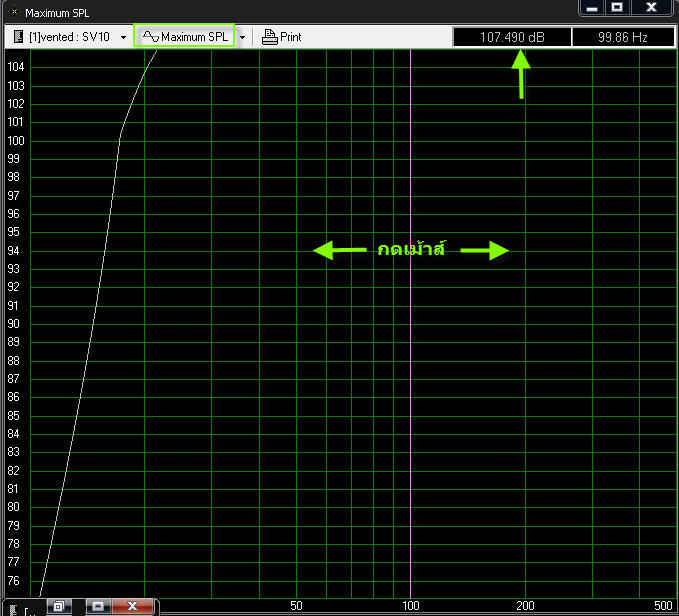
Task: Click the 76 dB axis label
Action: coord(13,581)
